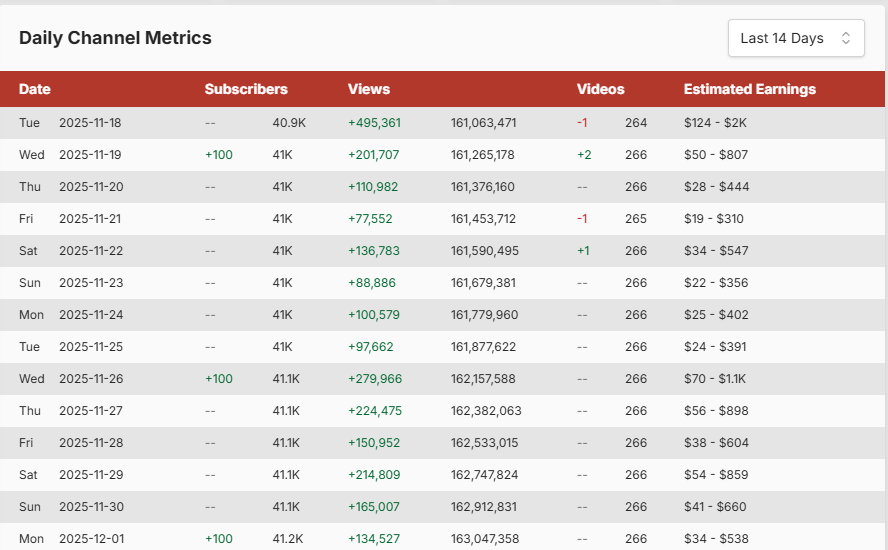Screen dimensions: 888x550
Task: Click the -1 videos change on 2025-11-21
Action: pos(582,219)
